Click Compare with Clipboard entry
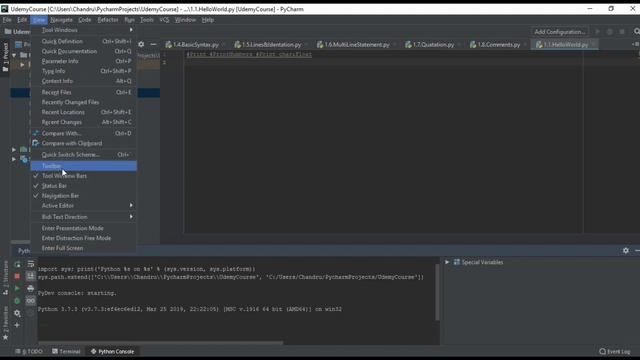Image resolution: width=640 pixels, height=360 pixels. 84,143
